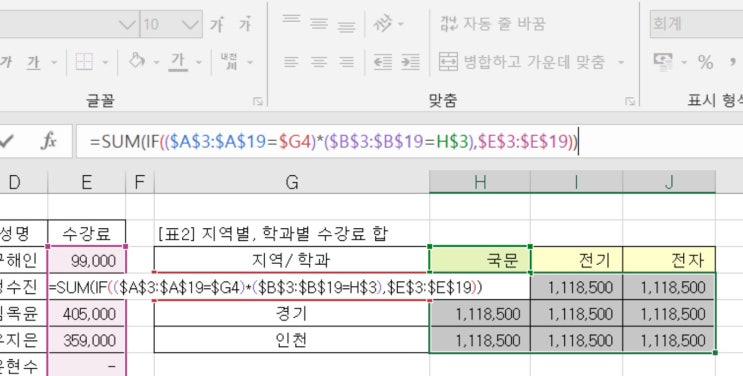Image resolution: width=743 pixels, height=376 pixels.
Task: Open the 회계 number format combo box
Action: [x=697, y=23]
